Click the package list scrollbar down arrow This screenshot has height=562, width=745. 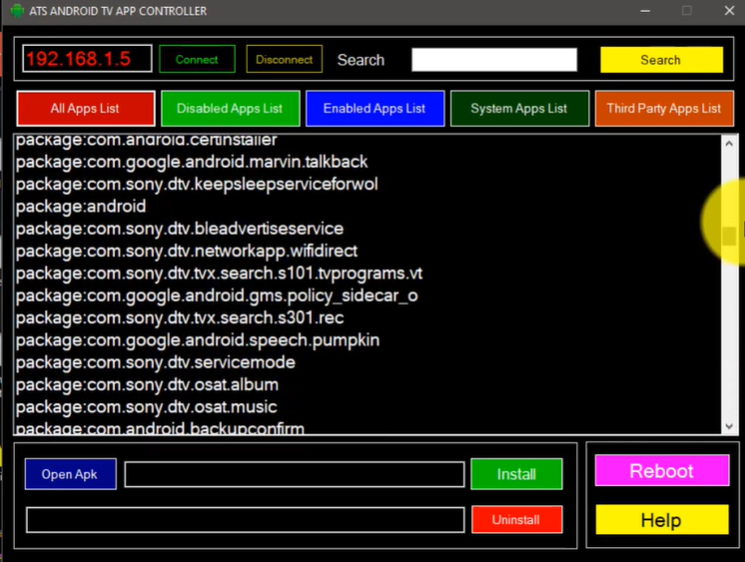click(x=729, y=426)
